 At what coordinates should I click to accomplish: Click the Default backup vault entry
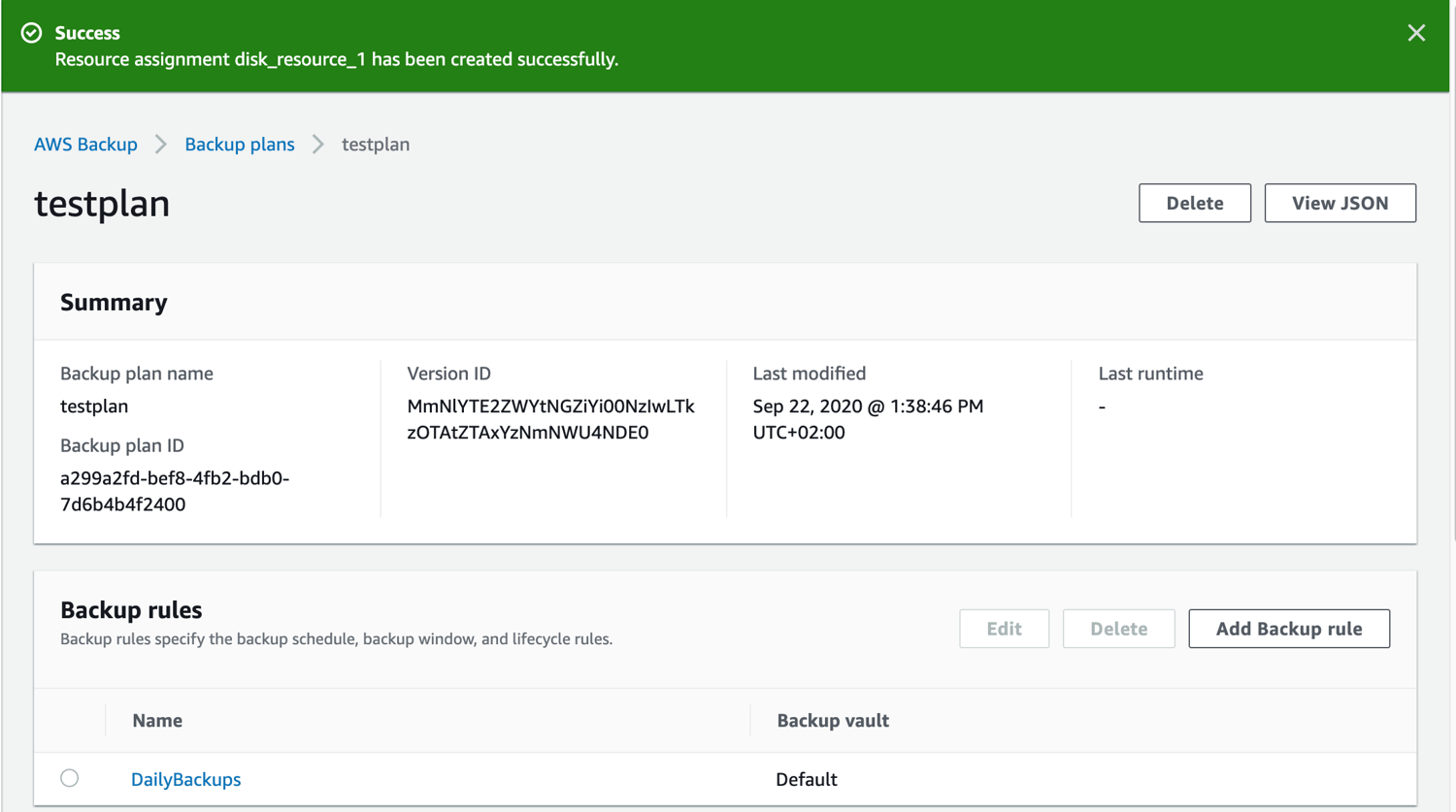tap(806, 779)
